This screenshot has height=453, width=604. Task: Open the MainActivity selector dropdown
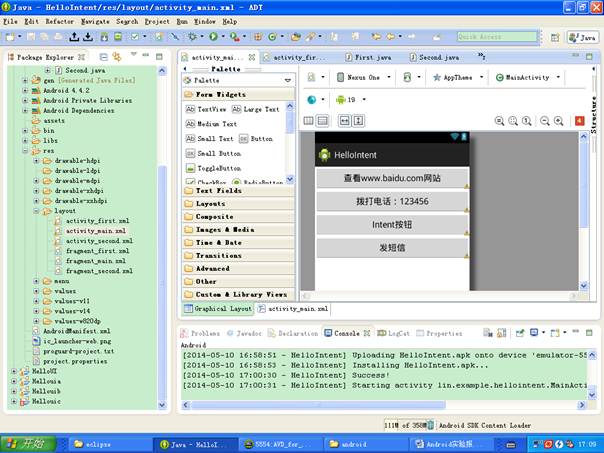[x=527, y=77]
